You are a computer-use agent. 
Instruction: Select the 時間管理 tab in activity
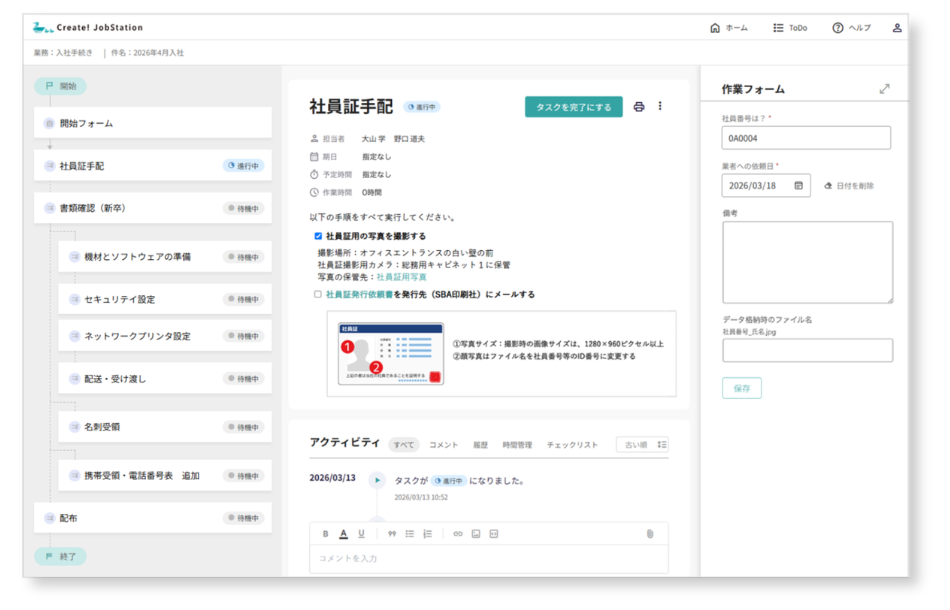pyautogui.click(x=516, y=444)
